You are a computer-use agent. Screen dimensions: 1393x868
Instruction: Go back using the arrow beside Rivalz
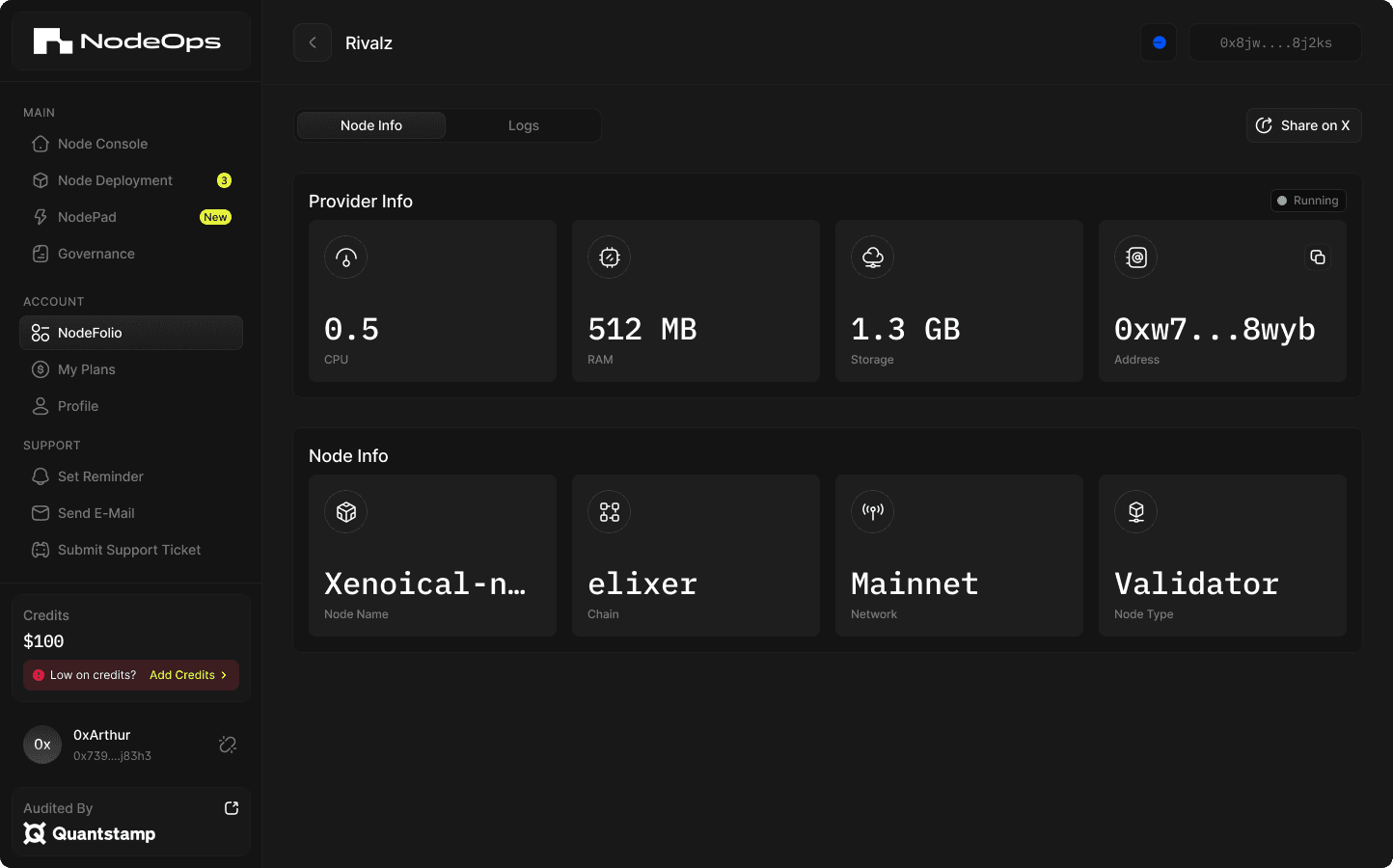pyautogui.click(x=313, y=42)
